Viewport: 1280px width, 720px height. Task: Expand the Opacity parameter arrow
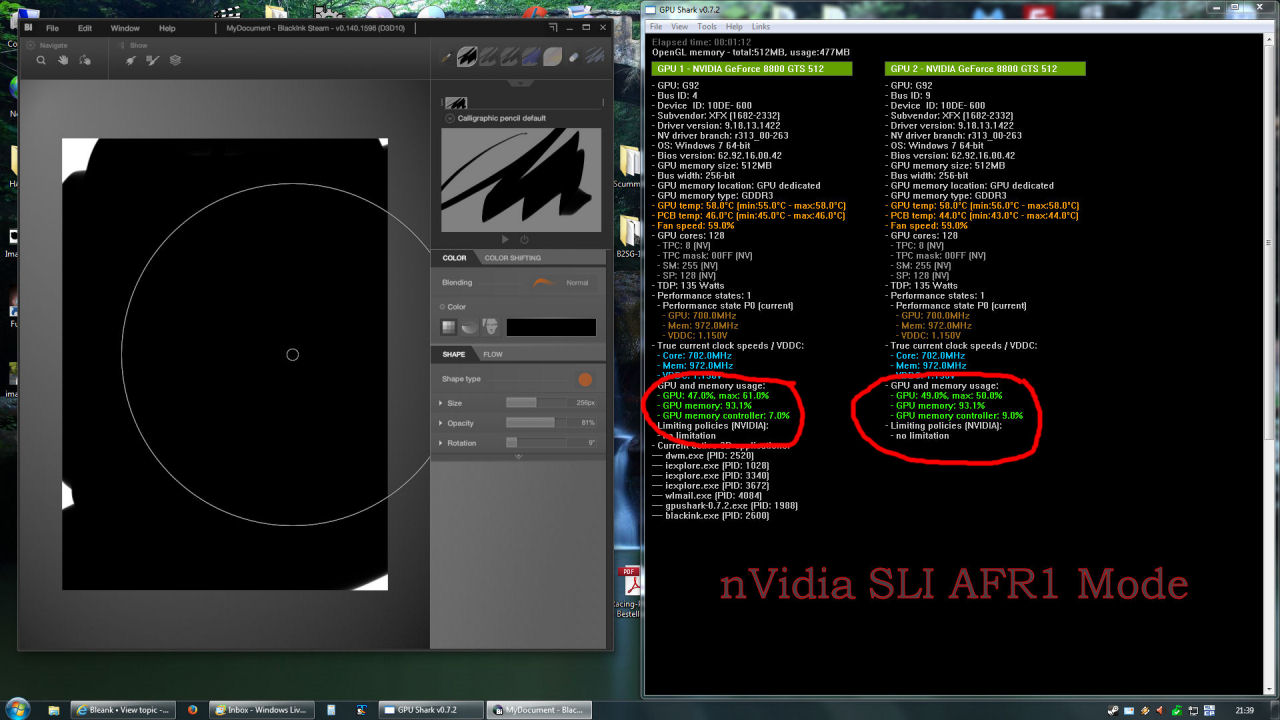coord(442,423)
